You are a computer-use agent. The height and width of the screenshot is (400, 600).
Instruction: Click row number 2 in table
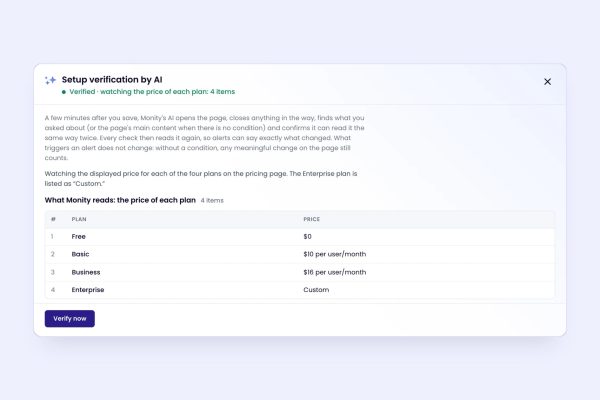[52, 254]
